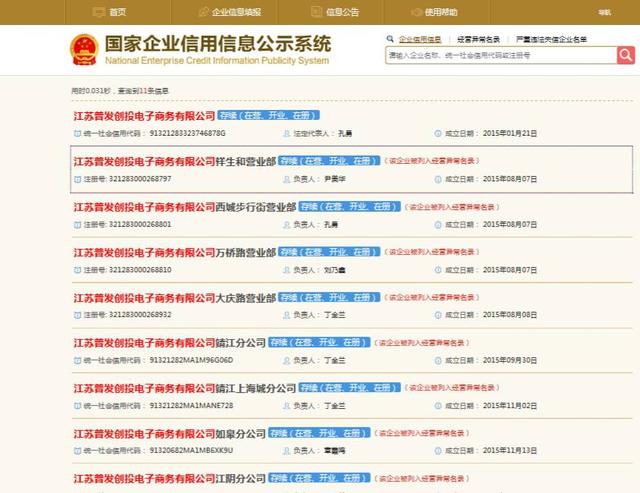The height and width of the screenshot is (493, 640).
Task: Click the registration icon before 321283000268810
Action: [x=77, y=270]
